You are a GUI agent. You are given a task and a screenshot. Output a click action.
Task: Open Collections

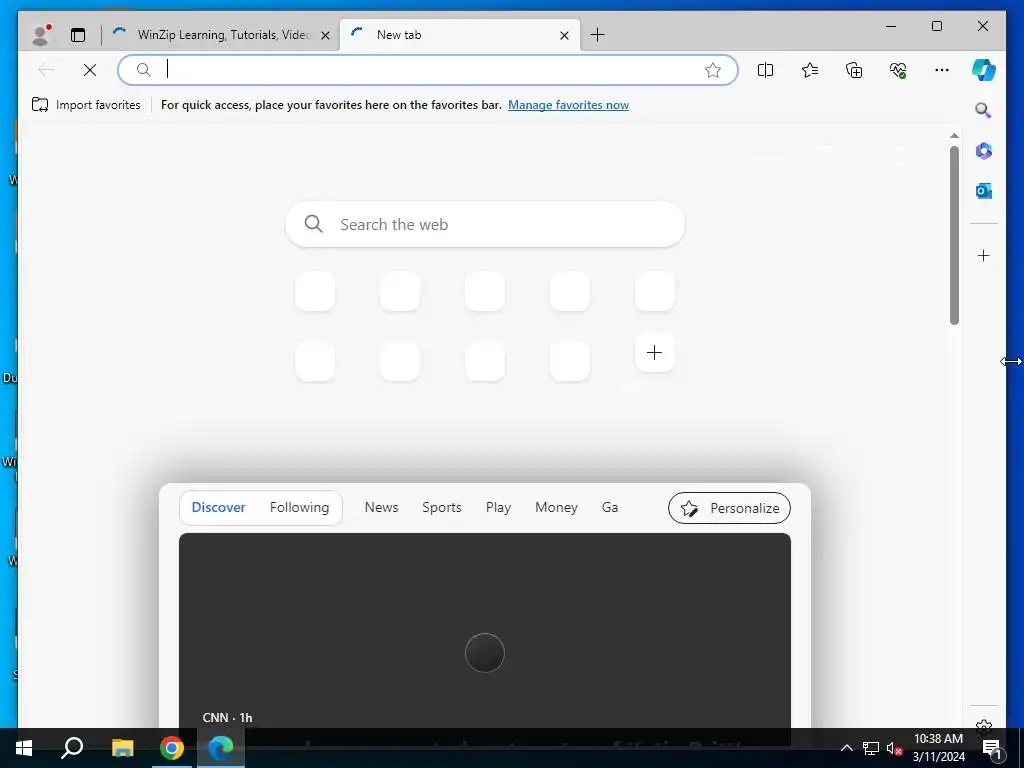854,70
